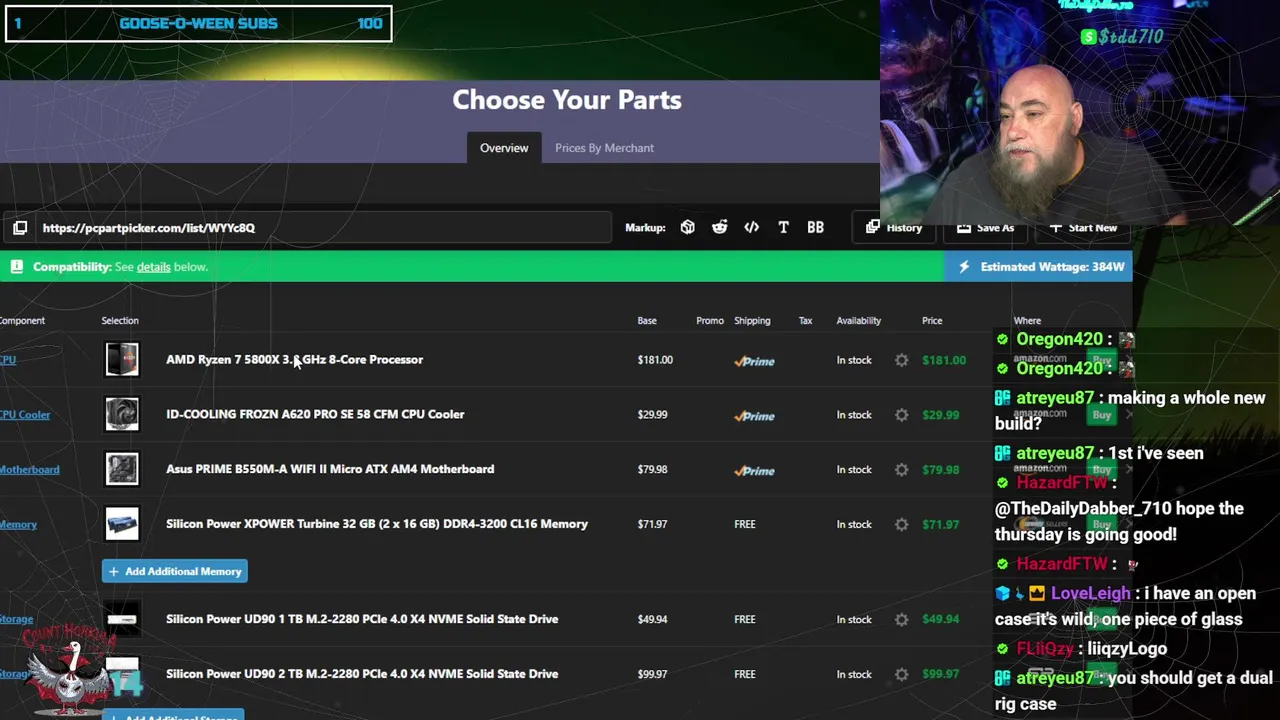Open settings gear for the UD90 1 TB SSD row
The image size is (1280, 720).
pyautogui.click(x=902, y=620)
